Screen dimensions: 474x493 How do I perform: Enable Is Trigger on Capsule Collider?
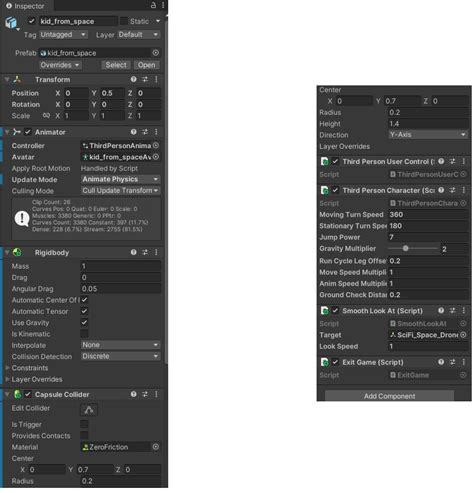[x=84, y=424]
